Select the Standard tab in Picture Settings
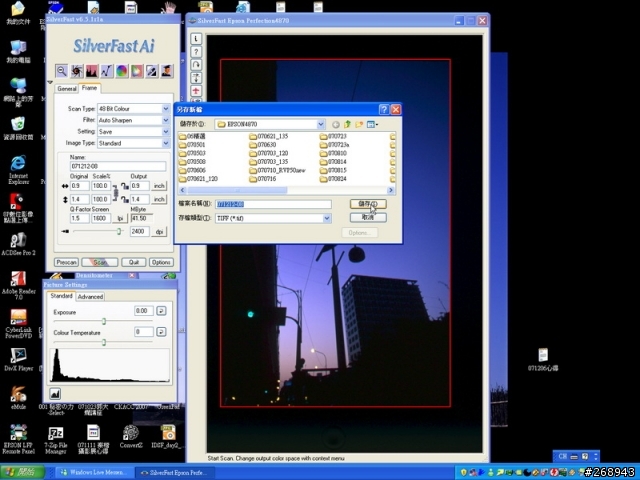 click(x=61, y=296)
